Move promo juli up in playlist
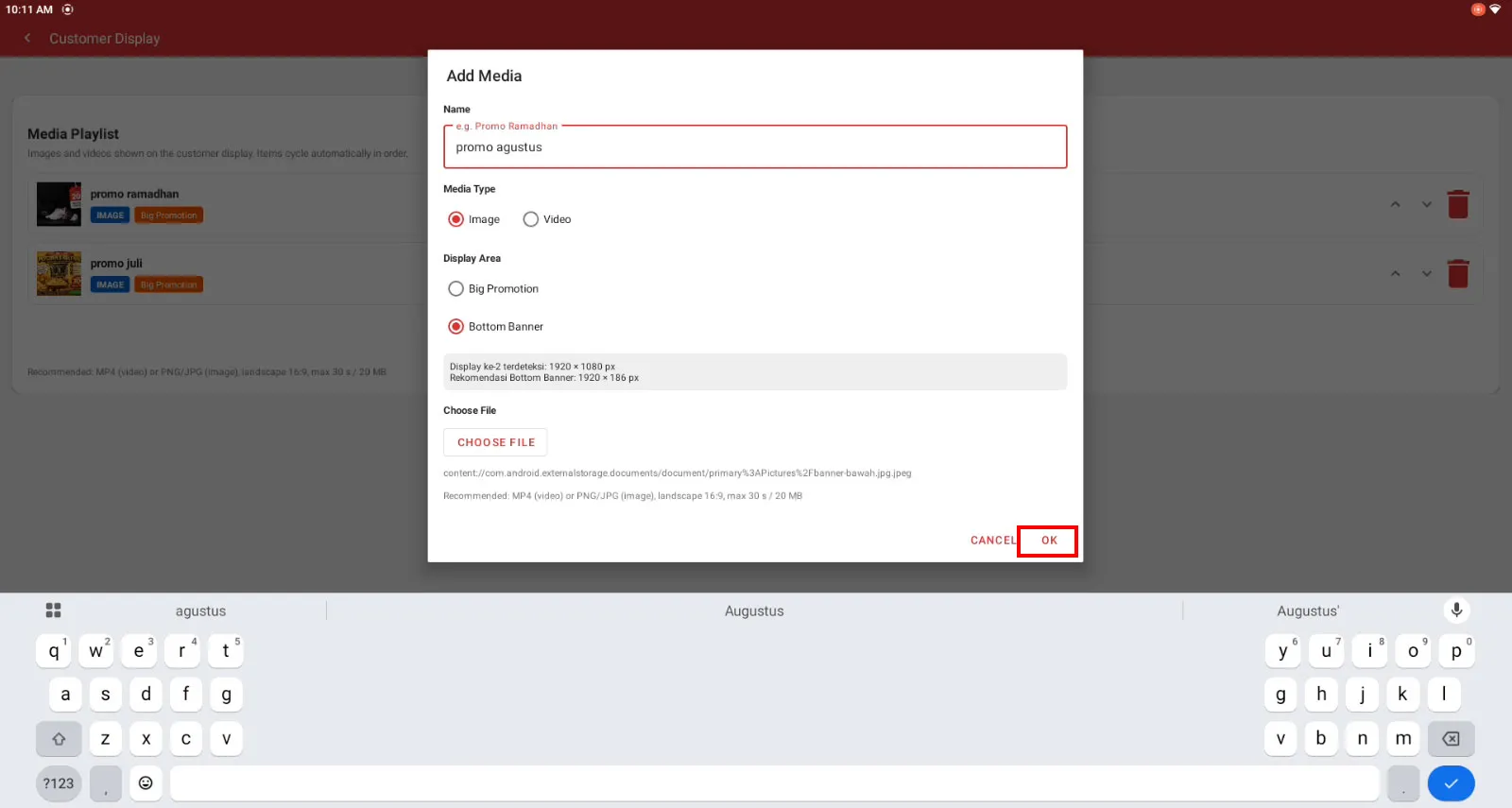The image size is (1512, 808). (1395, 274)
